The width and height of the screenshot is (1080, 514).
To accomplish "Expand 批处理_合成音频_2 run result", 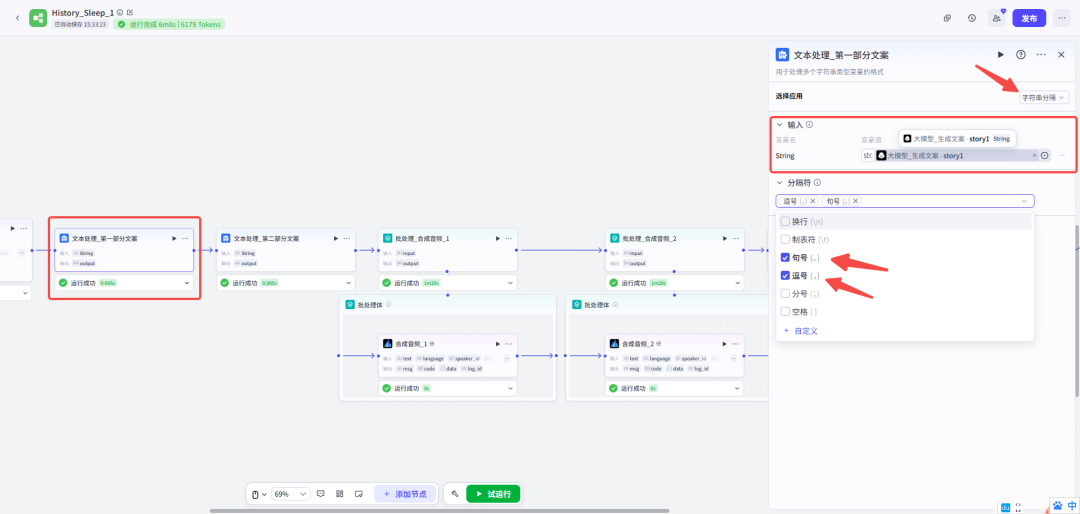I will coord(736,282).
